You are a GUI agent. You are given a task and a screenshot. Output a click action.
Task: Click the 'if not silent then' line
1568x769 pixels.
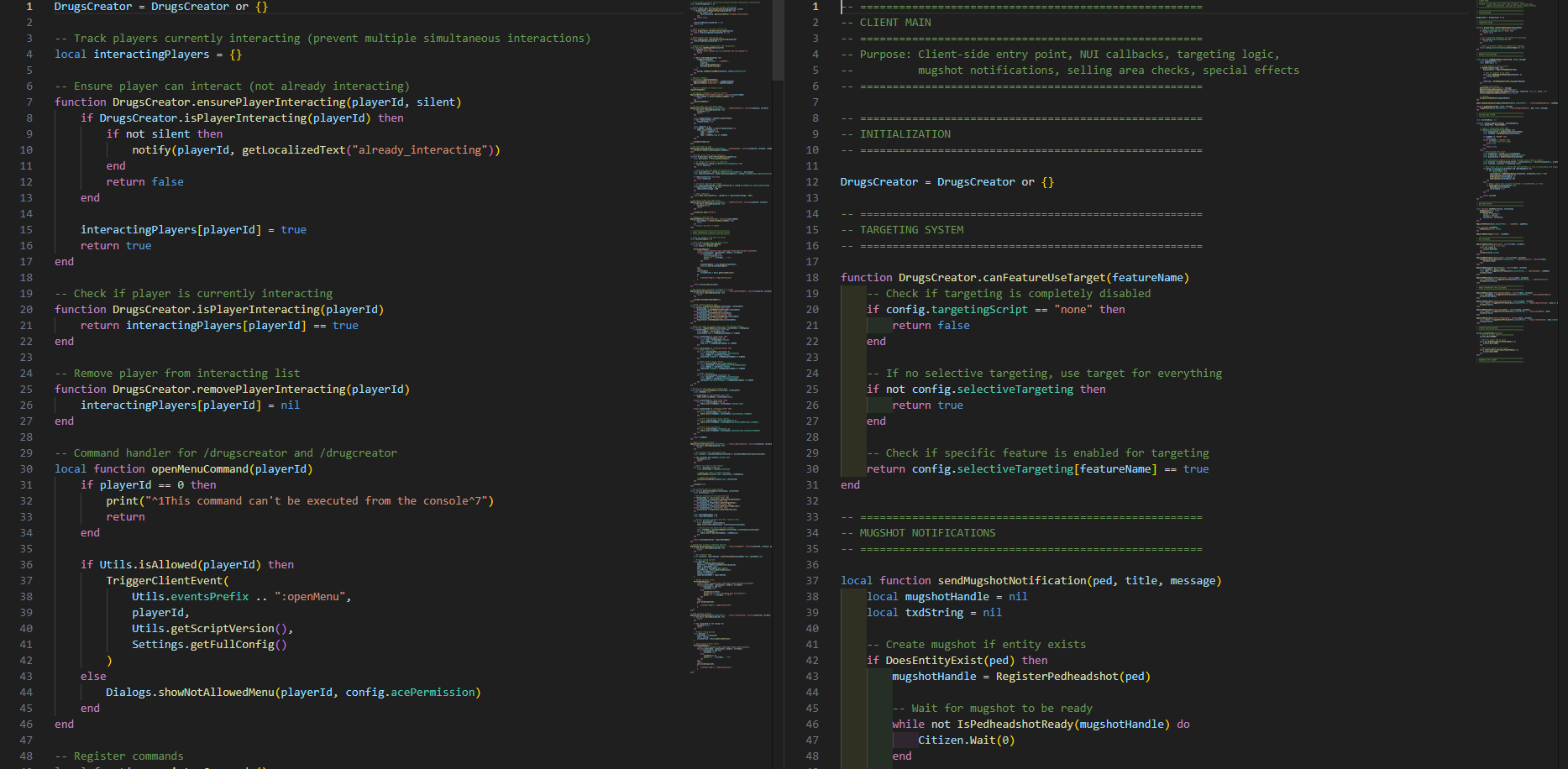(165, 134)
